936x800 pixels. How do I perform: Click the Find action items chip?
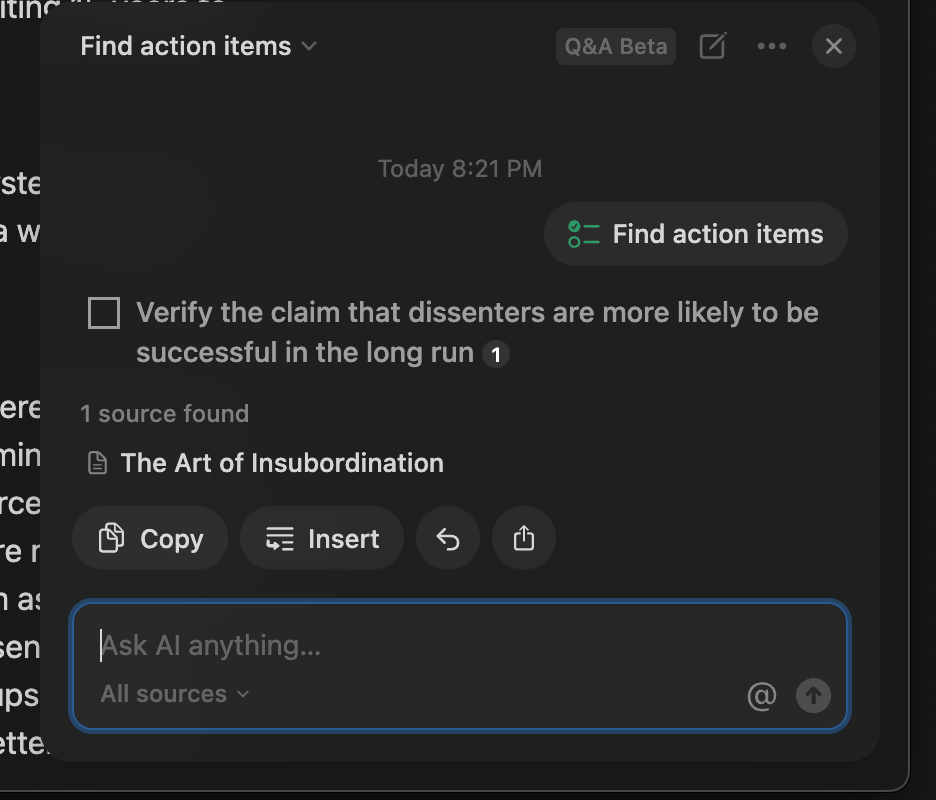[695, 234]
